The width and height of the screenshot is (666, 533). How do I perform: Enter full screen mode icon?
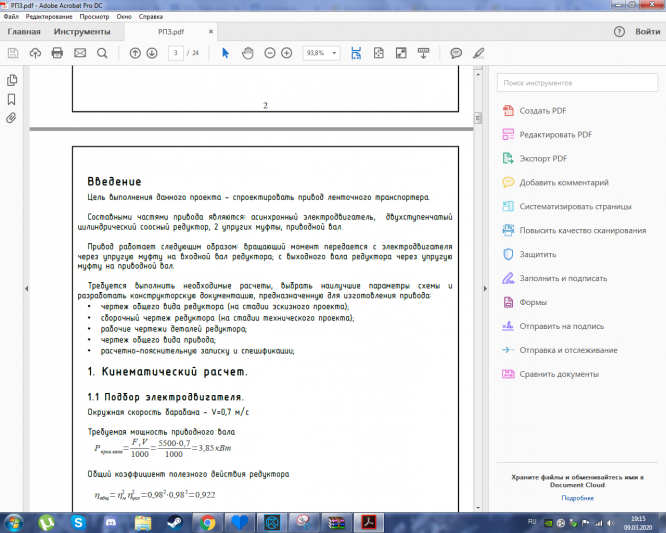401,53
